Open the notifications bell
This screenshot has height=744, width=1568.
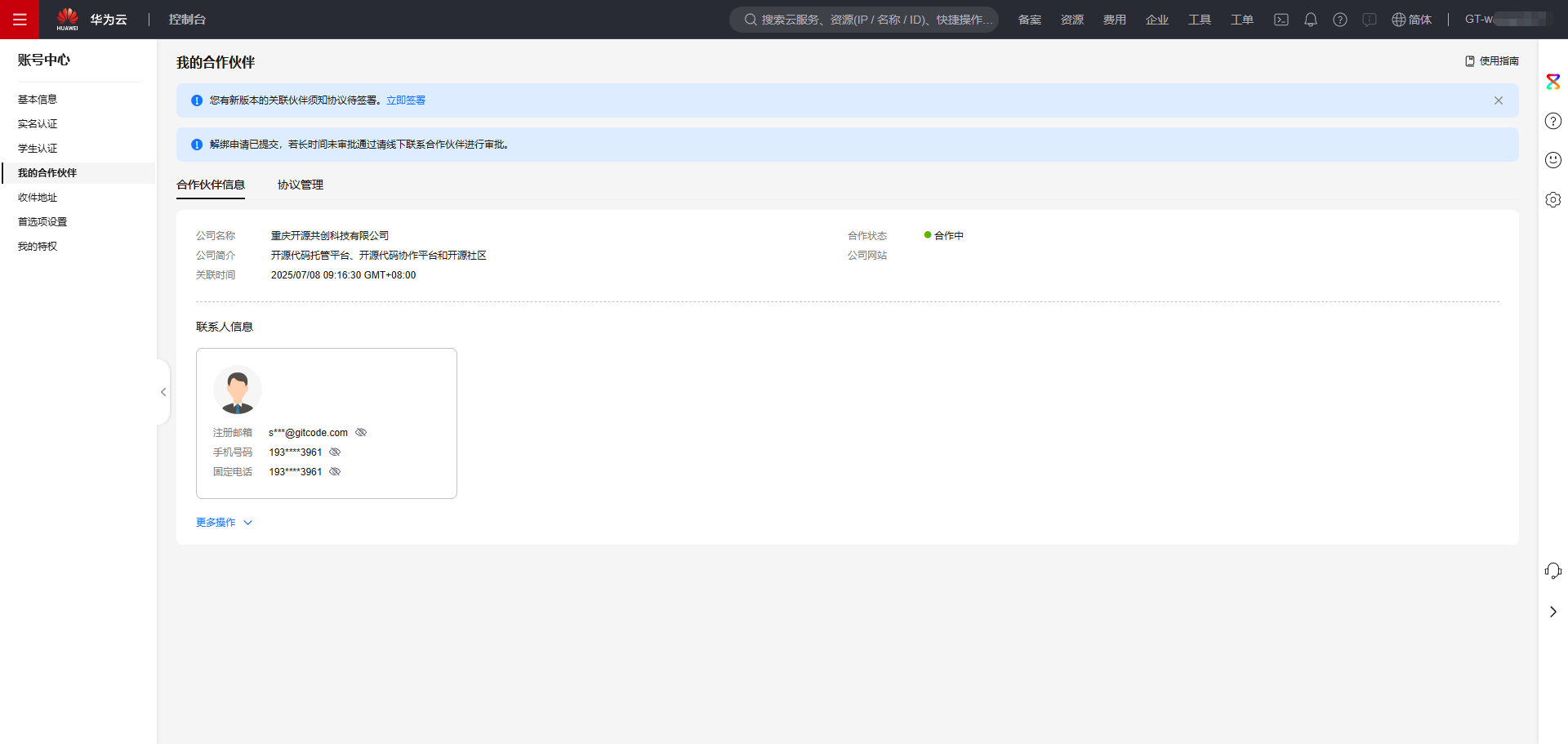pos(1310,19)
